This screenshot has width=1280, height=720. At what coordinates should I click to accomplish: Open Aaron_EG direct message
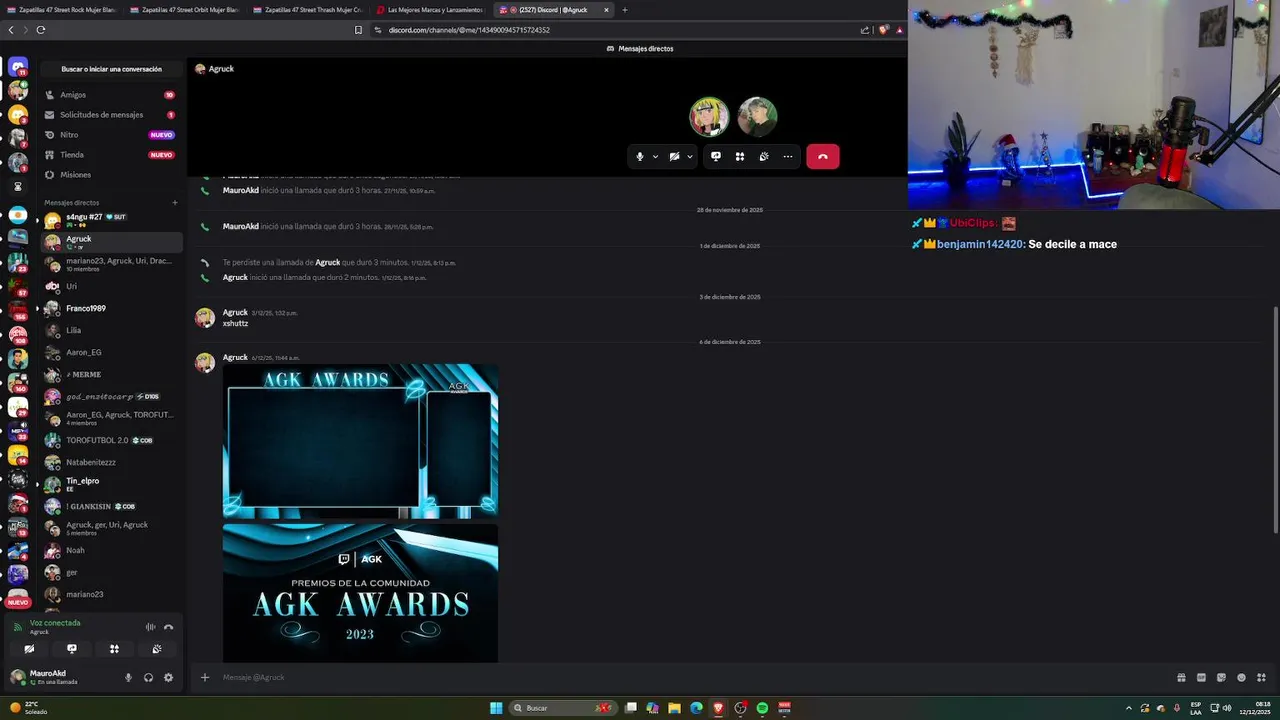point(111,352)
